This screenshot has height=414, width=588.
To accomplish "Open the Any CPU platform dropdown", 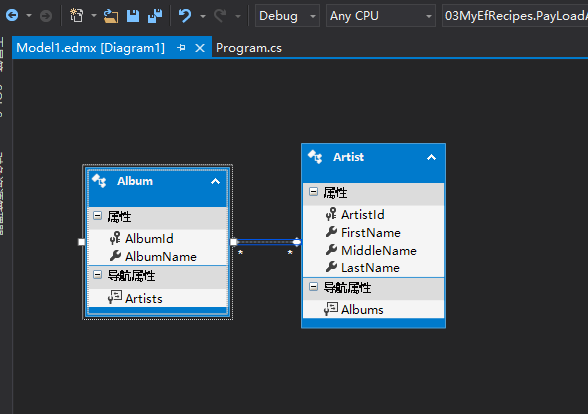I will pos(381,16).
